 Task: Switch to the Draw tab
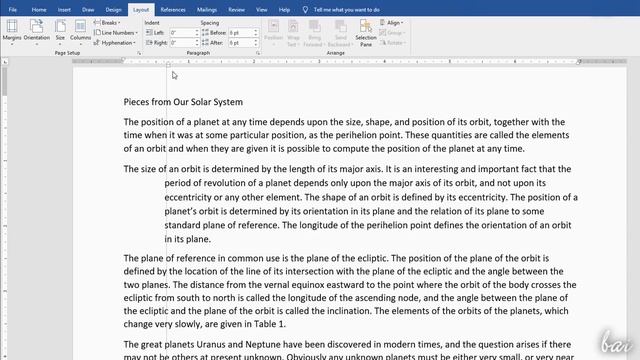[88, 9]
